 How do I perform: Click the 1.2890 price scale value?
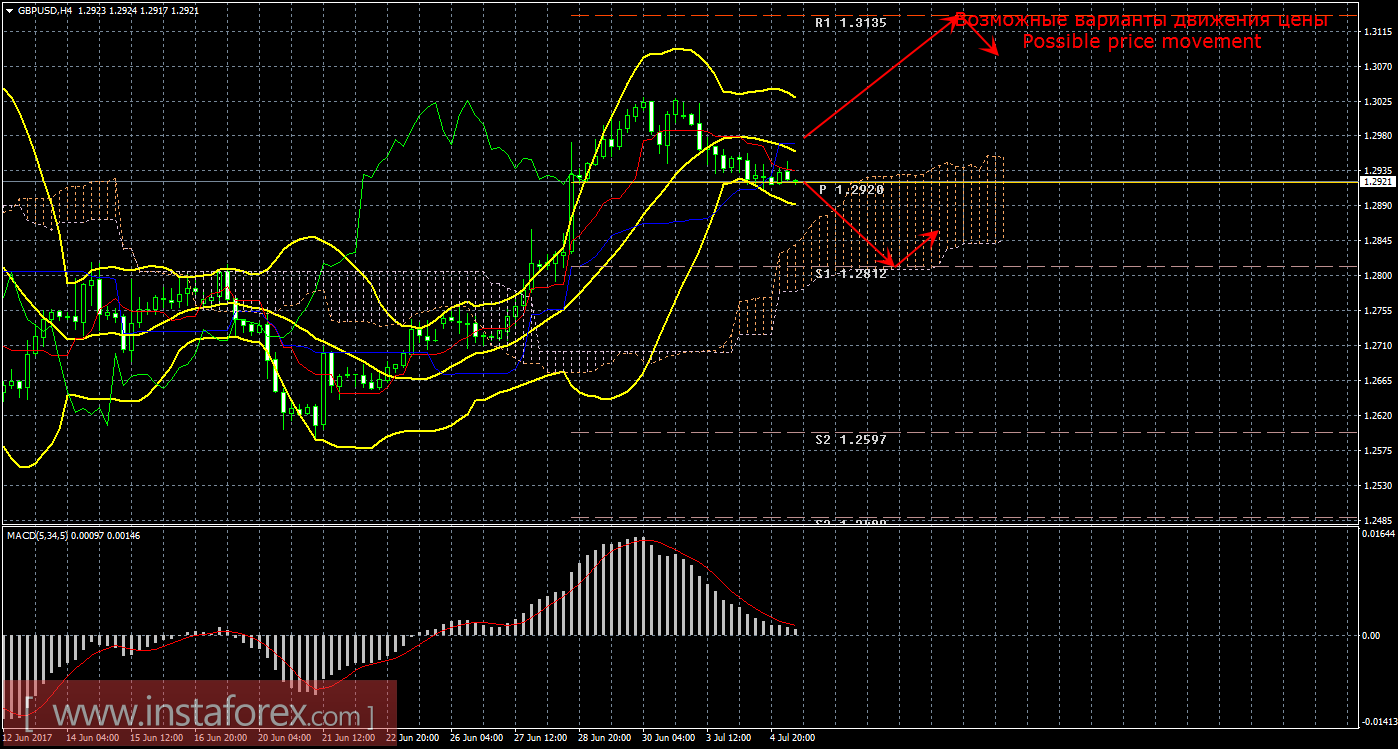pyautogui.click(x=1378, y=206)
